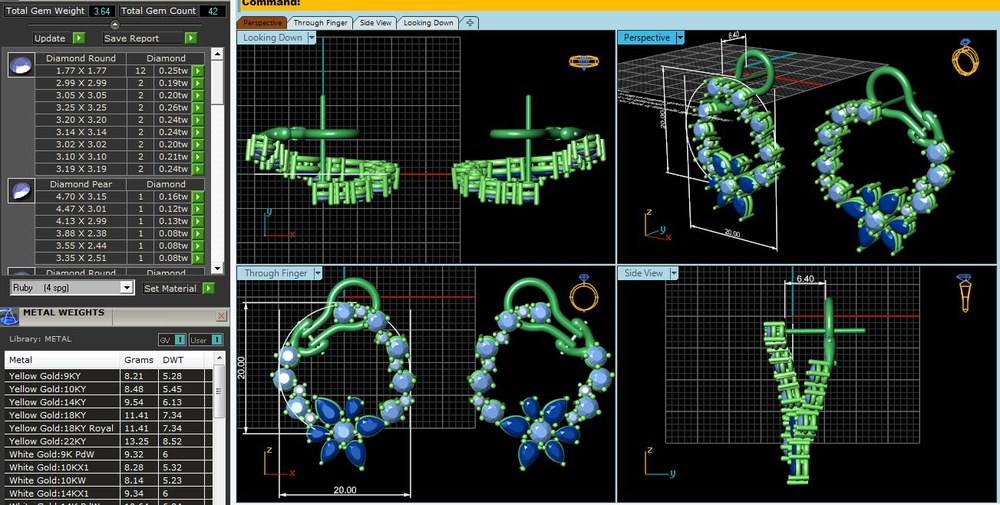Click green arrow on 3.02 X 3.02 row
The image size is (1000, 505).
pyautogui.click(x=198, y=145)
